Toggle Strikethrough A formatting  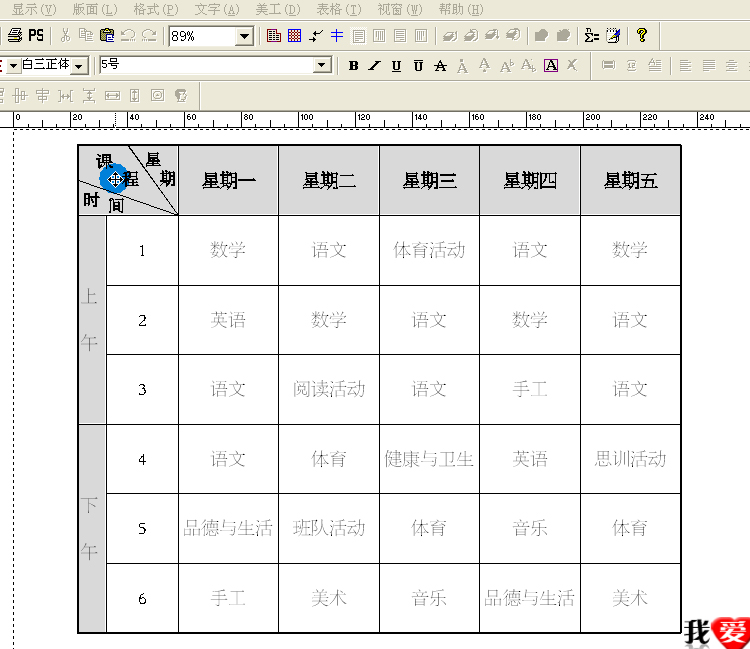point(440,66)
